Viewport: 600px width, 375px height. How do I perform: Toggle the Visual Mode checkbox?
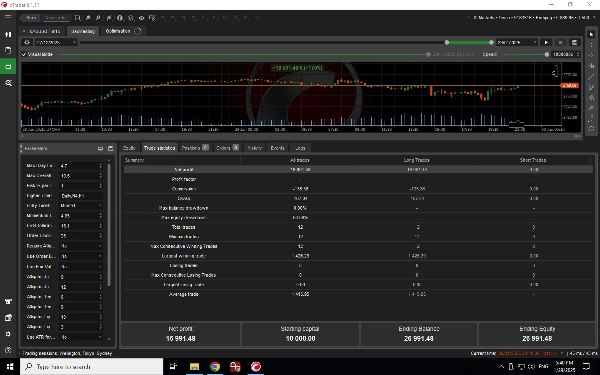pyautogui.click(x=24, y=54)
